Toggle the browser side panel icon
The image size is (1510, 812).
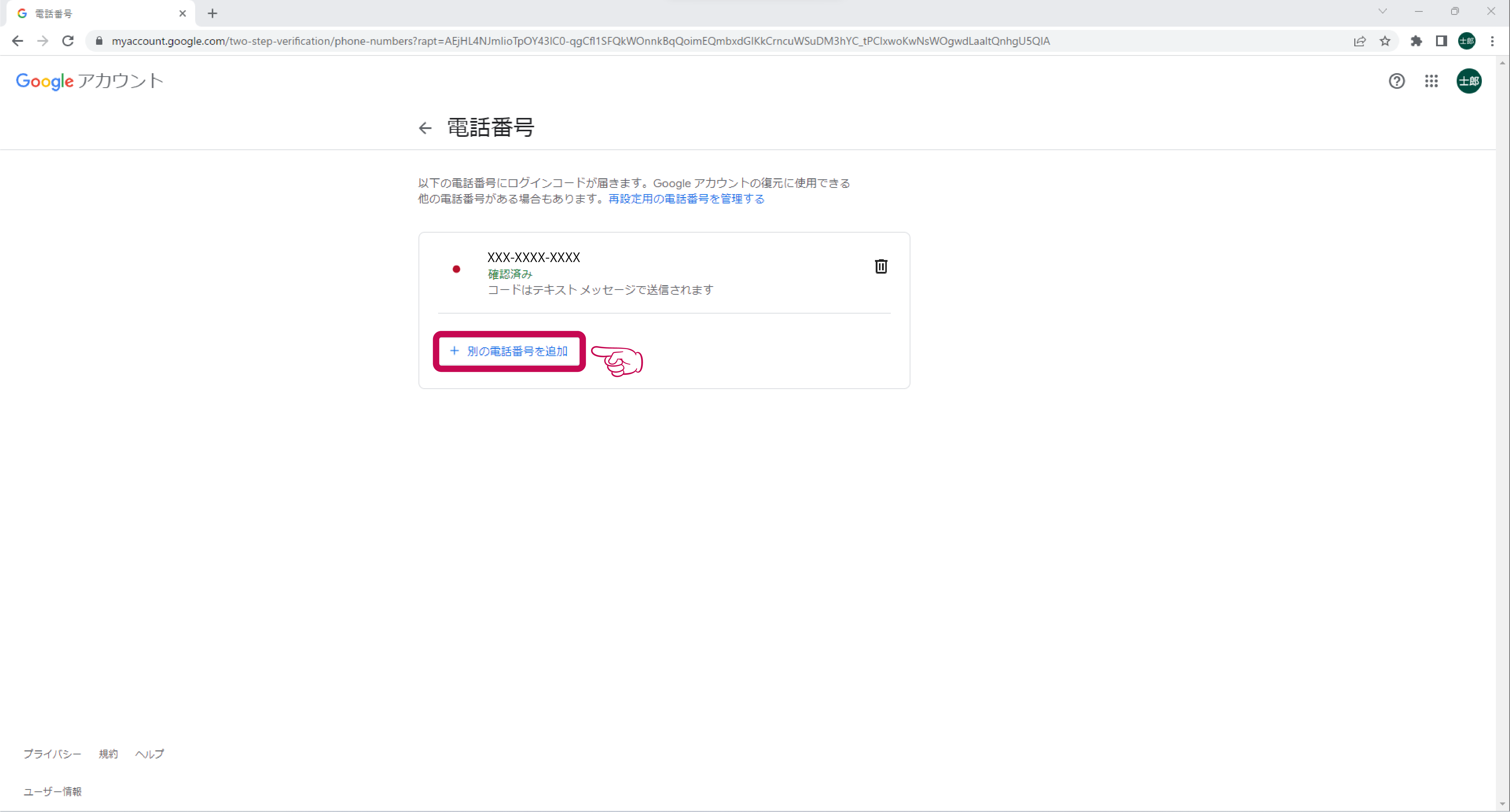(x=1441, y=41)
